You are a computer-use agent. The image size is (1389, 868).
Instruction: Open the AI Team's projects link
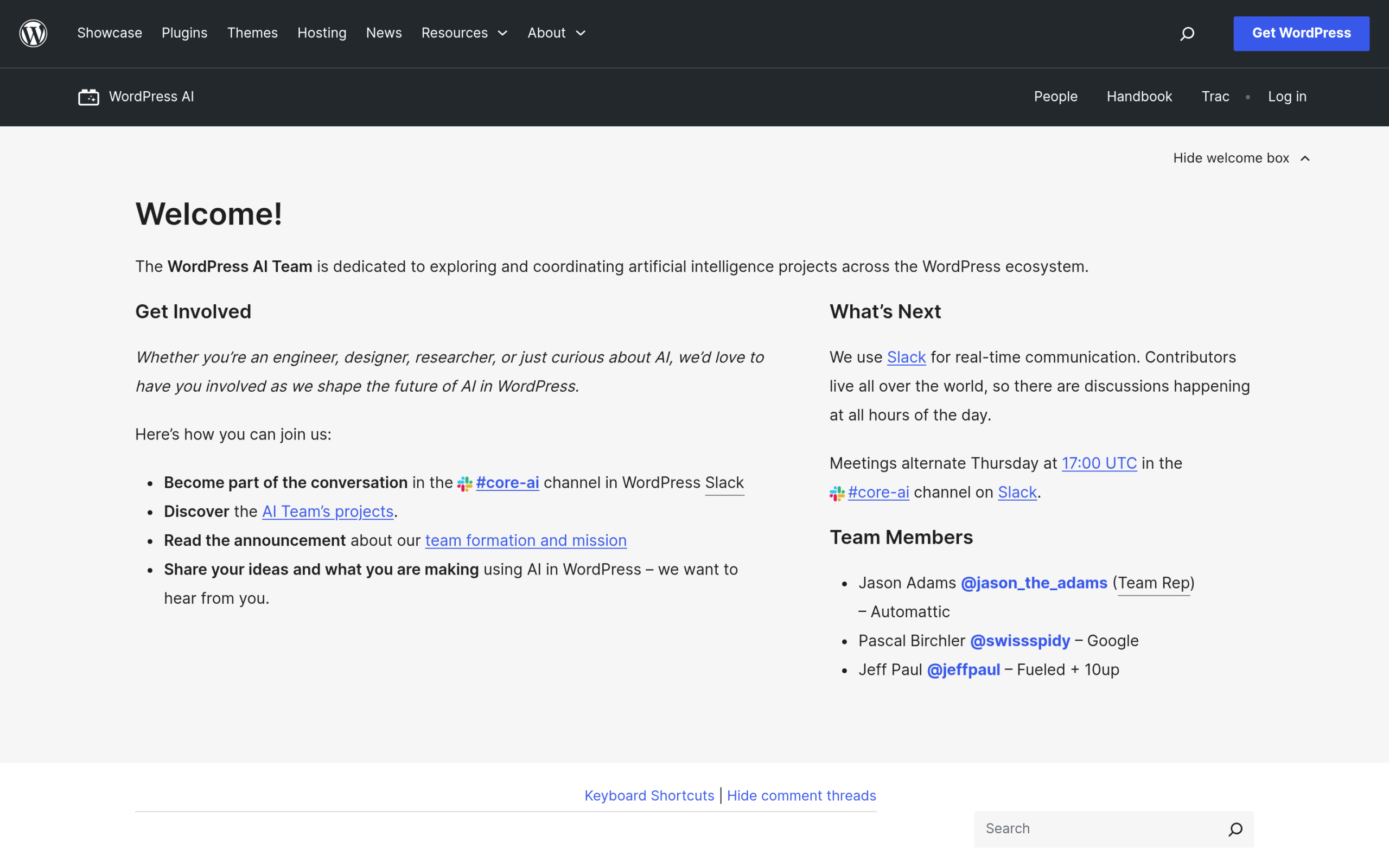[x=328, y=512]
